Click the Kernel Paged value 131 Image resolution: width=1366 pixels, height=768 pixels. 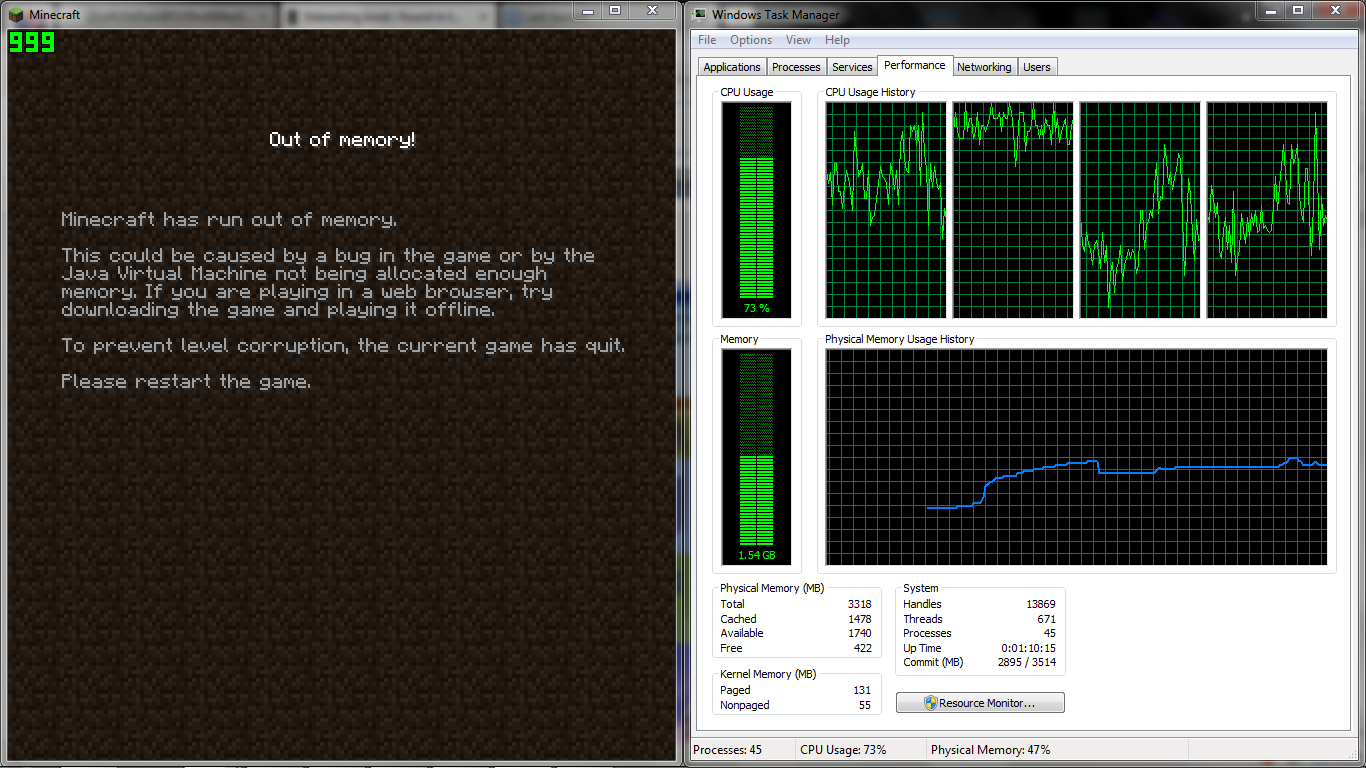(x=862, y=690)
